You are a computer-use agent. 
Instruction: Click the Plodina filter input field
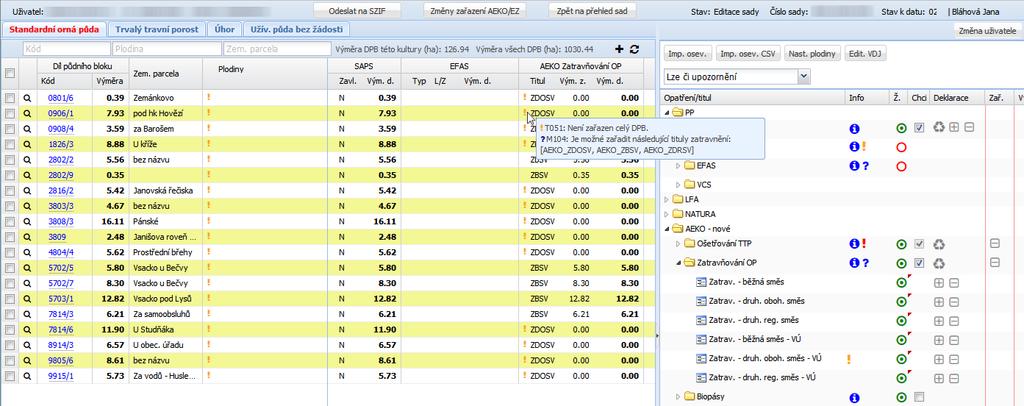pos(167,49)
